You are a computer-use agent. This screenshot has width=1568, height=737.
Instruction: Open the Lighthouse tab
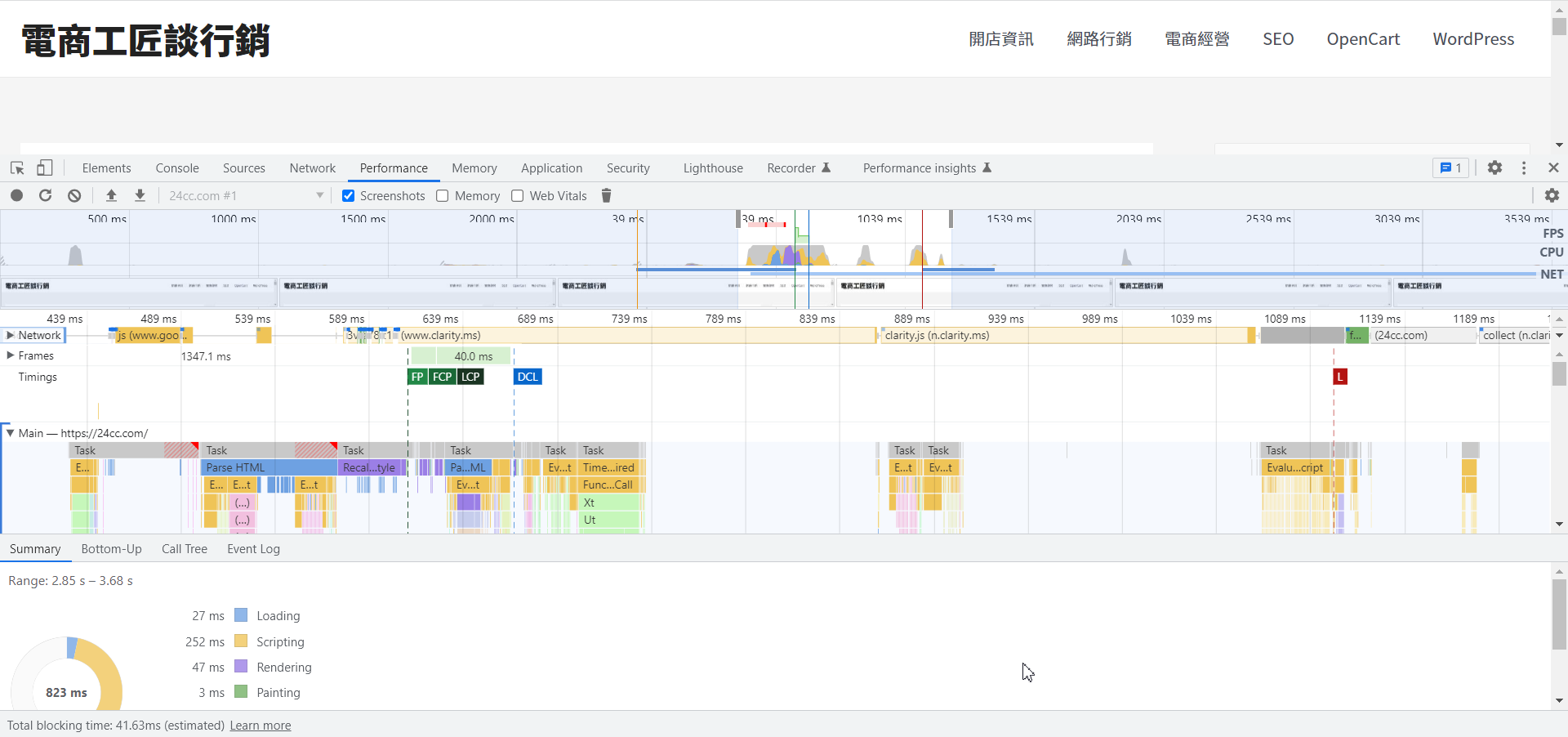pos(713,168)
